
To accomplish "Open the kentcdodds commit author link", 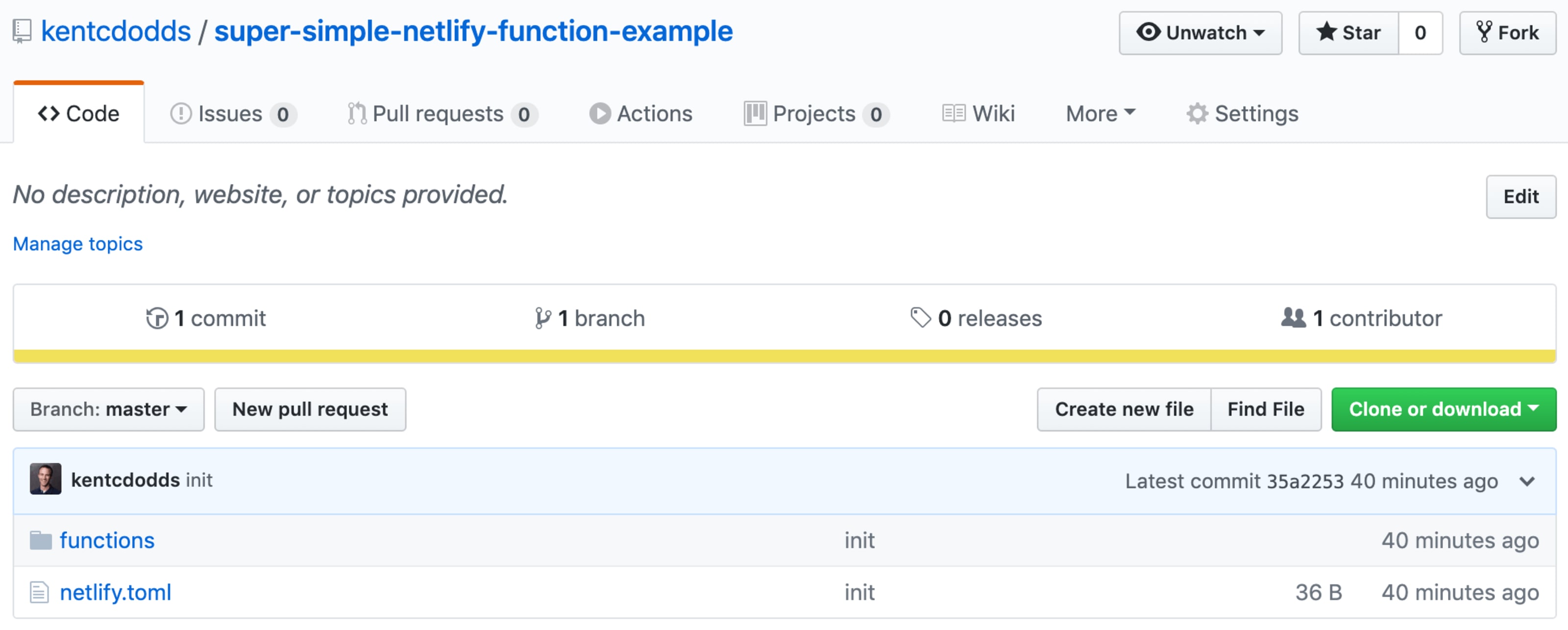I will 125,480.
